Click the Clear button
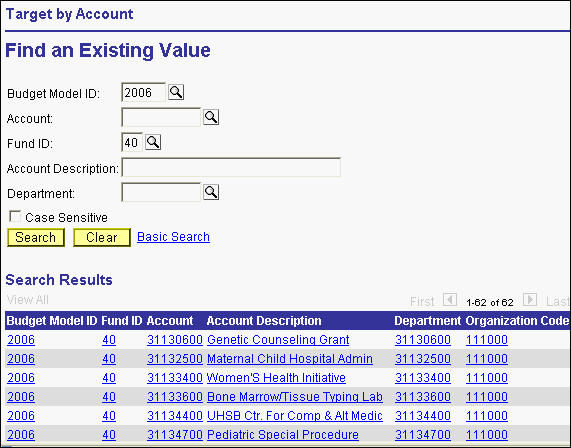Viewport: 571px width, 448px height. 102,237
